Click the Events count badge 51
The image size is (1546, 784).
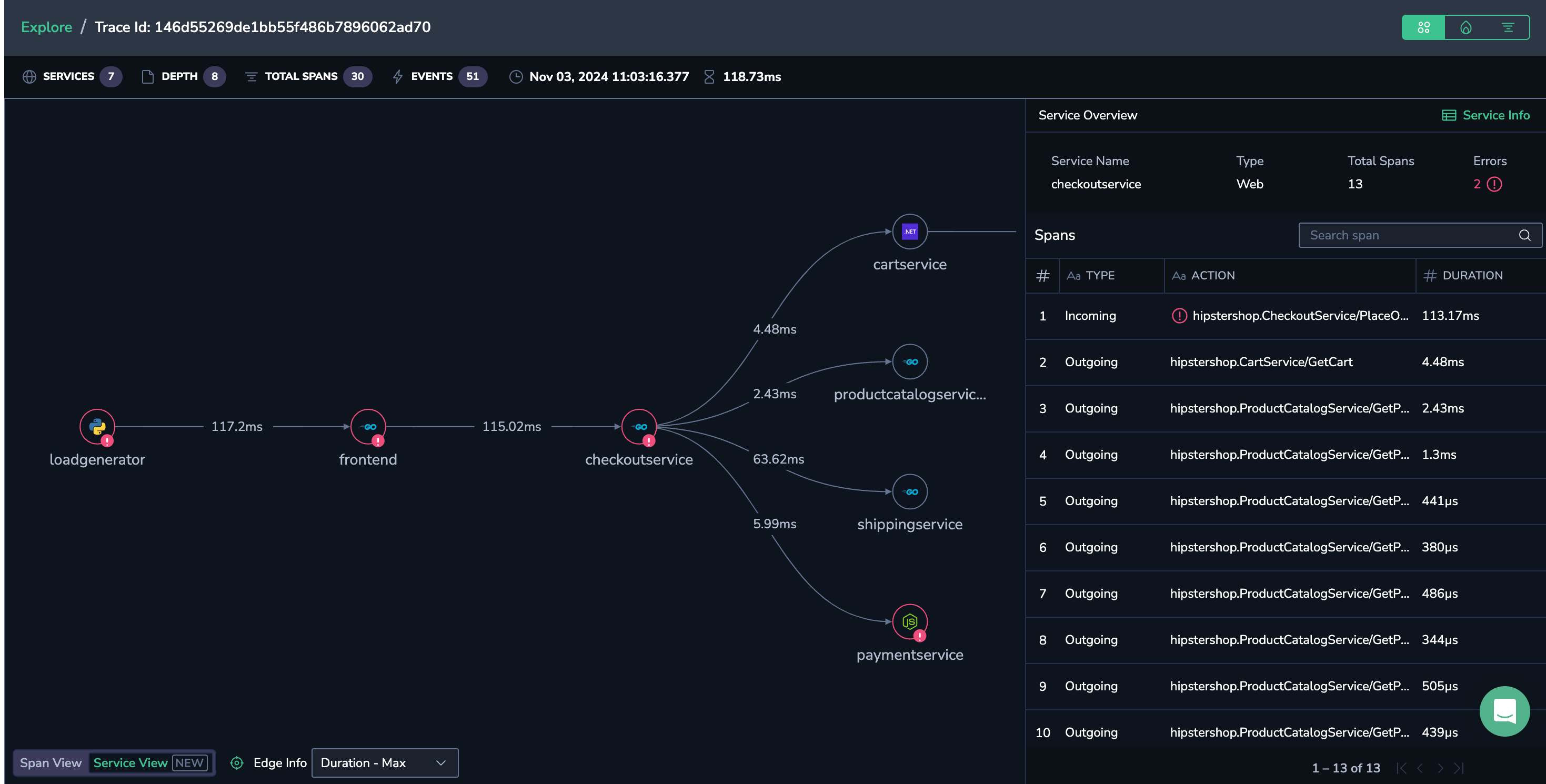[473, 77]
